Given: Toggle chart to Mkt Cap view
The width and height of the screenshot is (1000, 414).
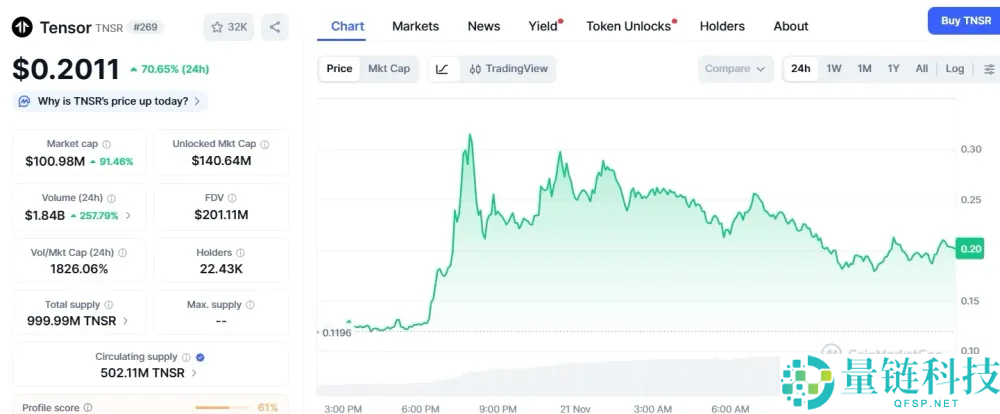Looking at the screenshot, I should tap(389, 69).
